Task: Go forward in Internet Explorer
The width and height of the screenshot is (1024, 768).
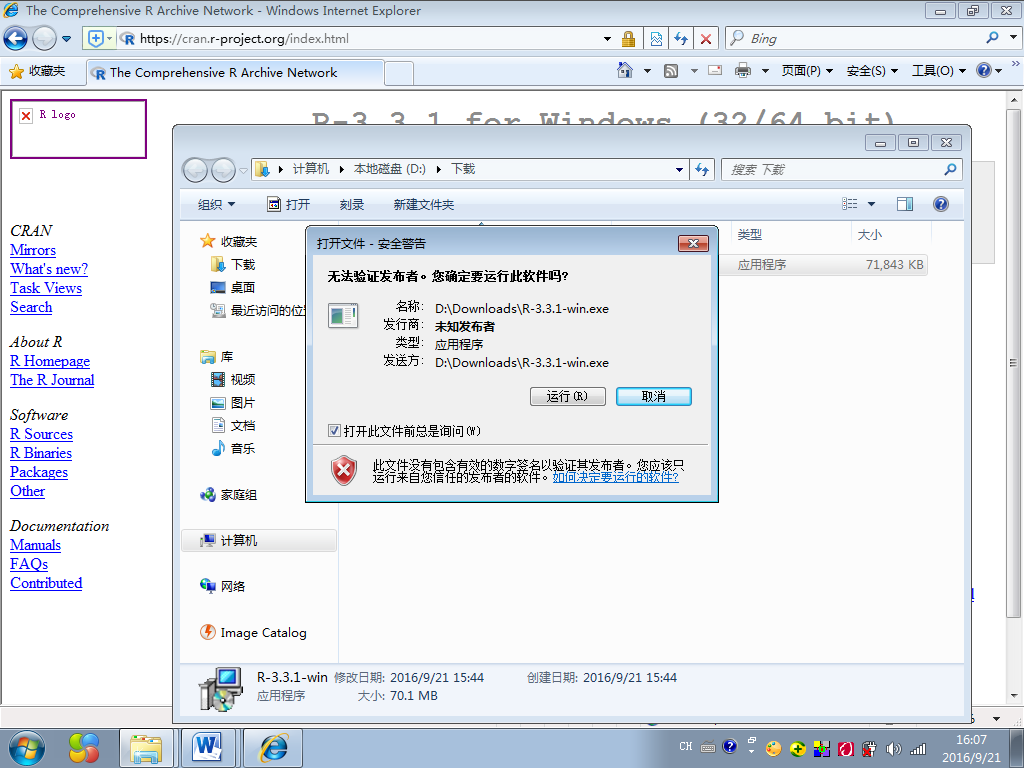Action: 44,39
